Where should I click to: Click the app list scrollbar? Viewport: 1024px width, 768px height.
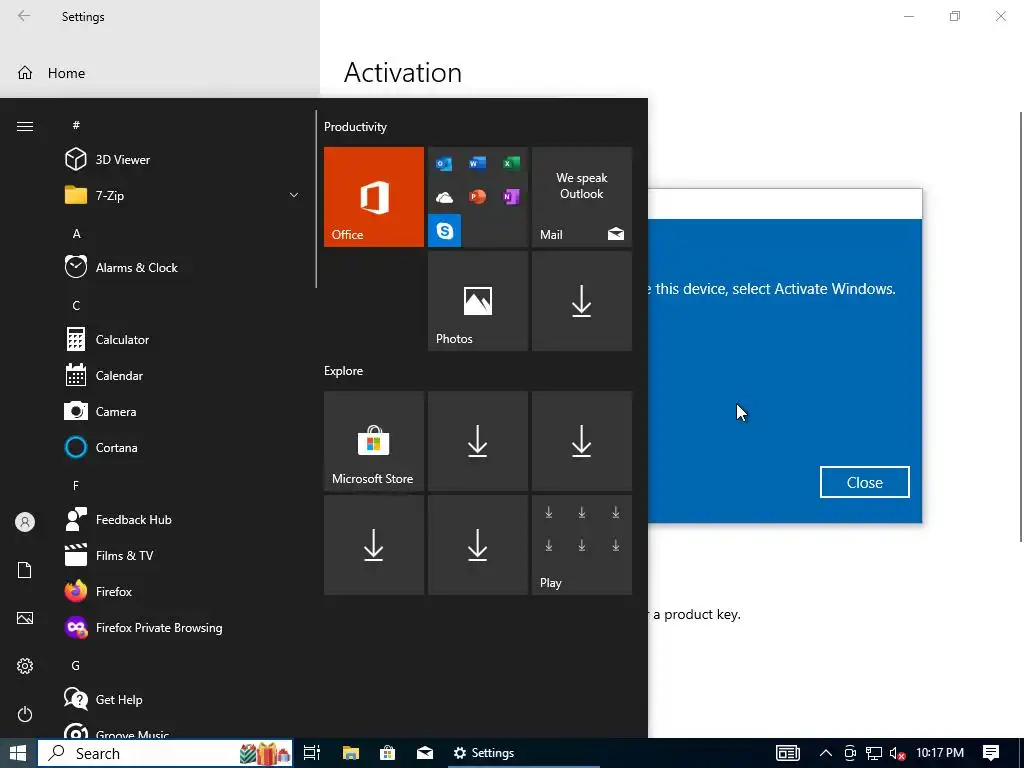[x=316, y=199]
